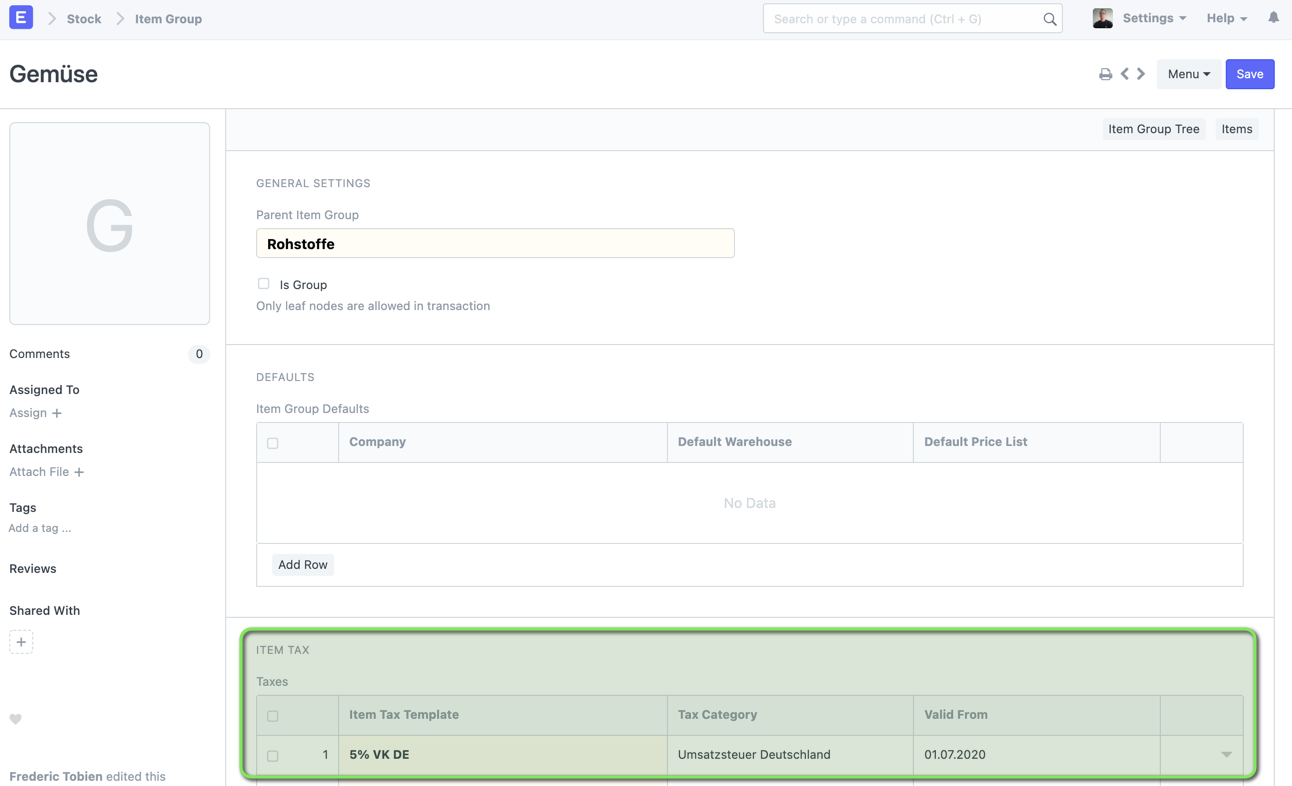Click Item Tax Template column header
Screen dimensions: 1292x786
point(503,715)
